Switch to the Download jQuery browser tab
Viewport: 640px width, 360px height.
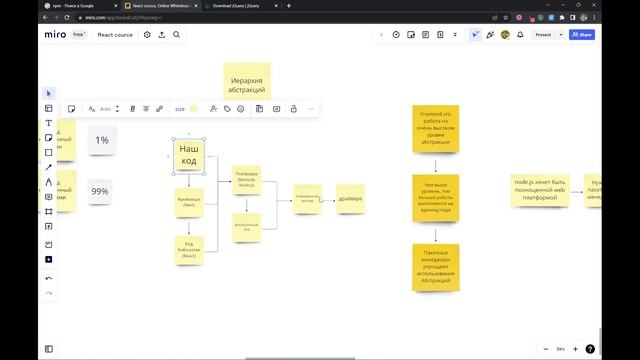point(241,6)
